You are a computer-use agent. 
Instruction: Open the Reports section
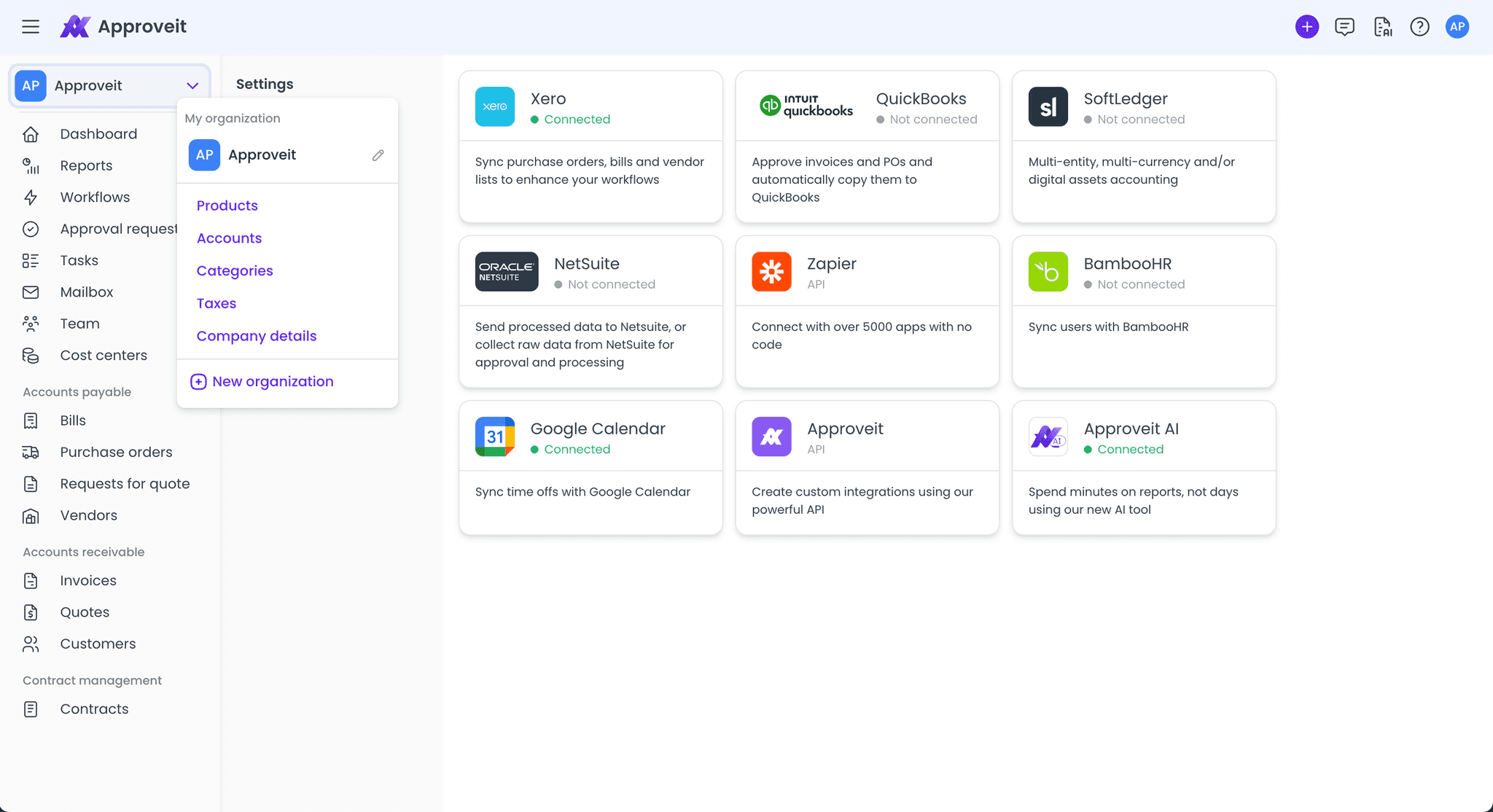coord(86,165)
